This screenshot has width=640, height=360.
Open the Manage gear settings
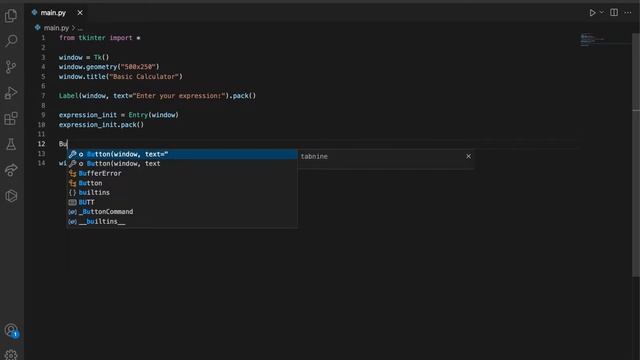11,355
